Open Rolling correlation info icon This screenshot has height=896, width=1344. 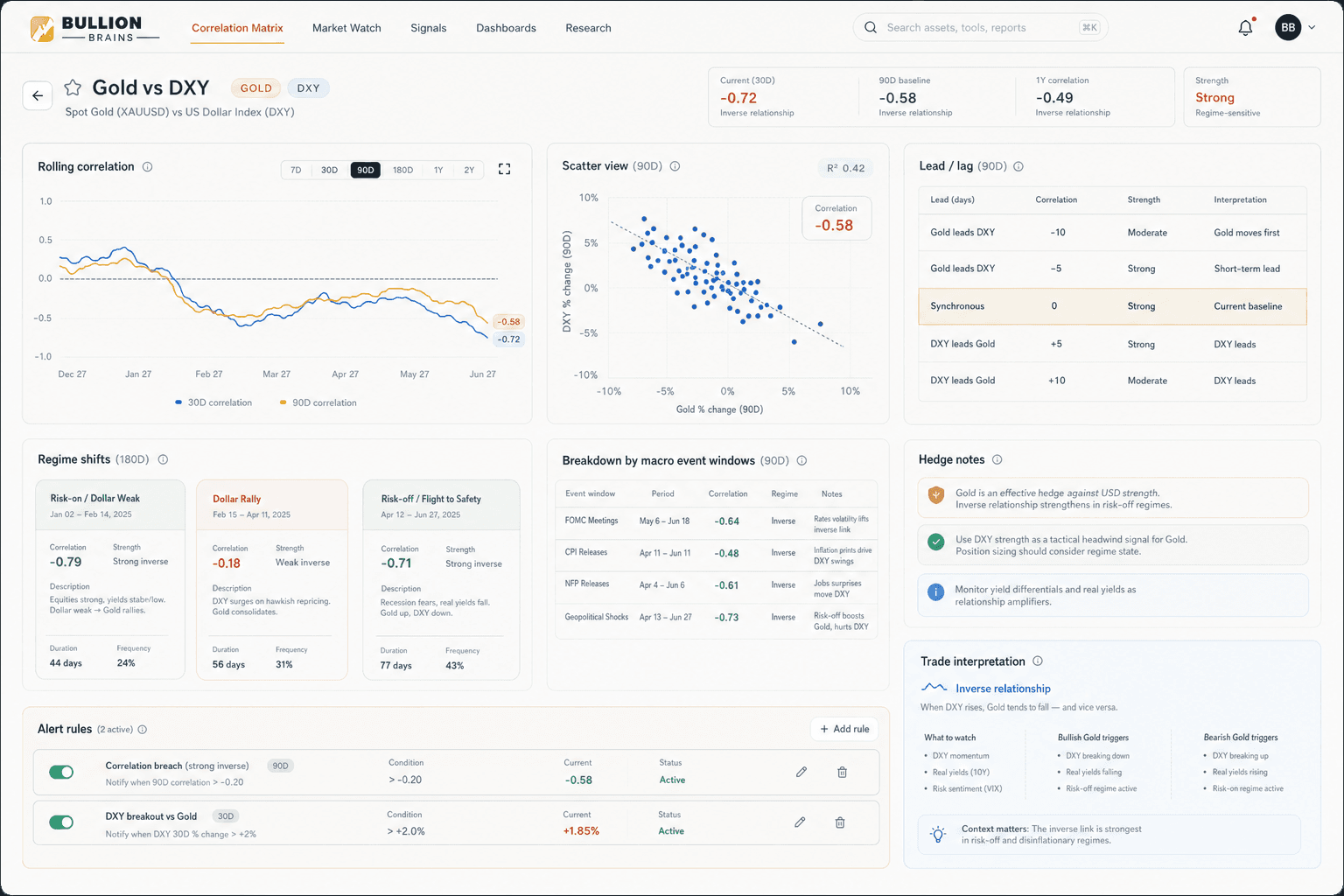[148, 166]
